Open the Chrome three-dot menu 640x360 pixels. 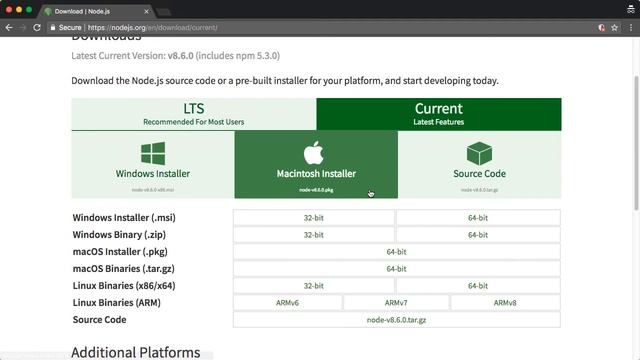coord(631,28)
